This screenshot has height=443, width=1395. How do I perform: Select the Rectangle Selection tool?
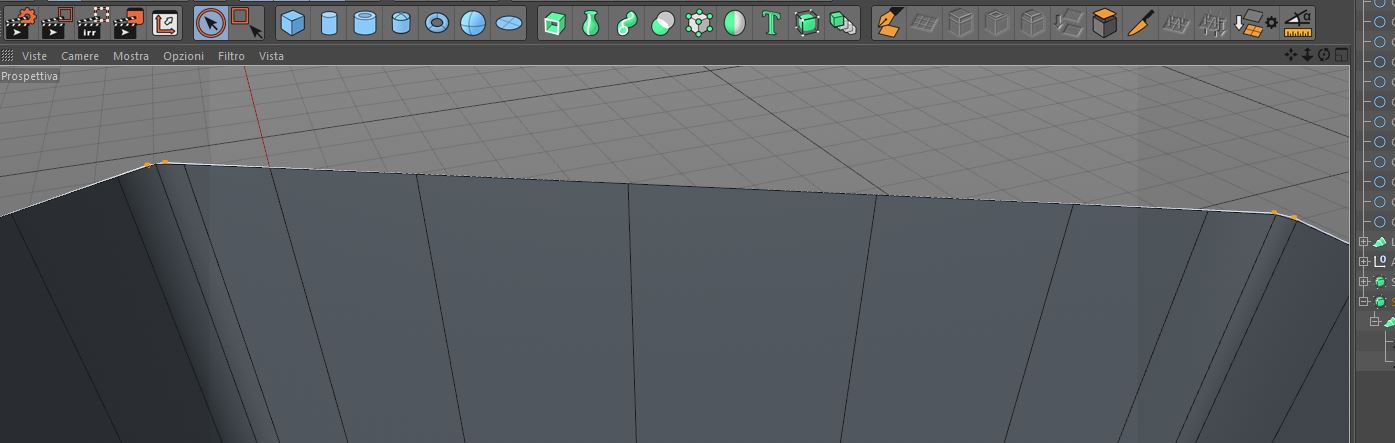[246, 22]
